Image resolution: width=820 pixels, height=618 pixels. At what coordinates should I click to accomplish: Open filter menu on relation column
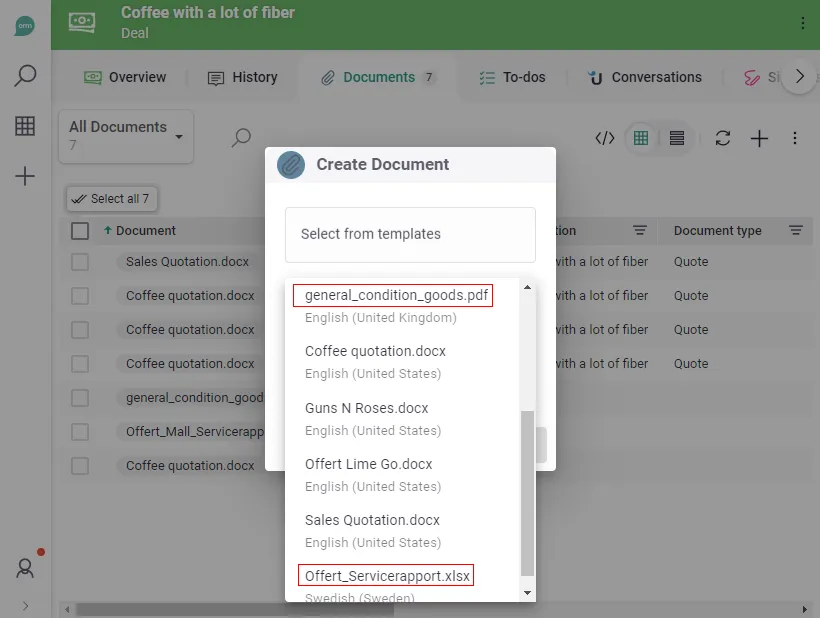640,230
